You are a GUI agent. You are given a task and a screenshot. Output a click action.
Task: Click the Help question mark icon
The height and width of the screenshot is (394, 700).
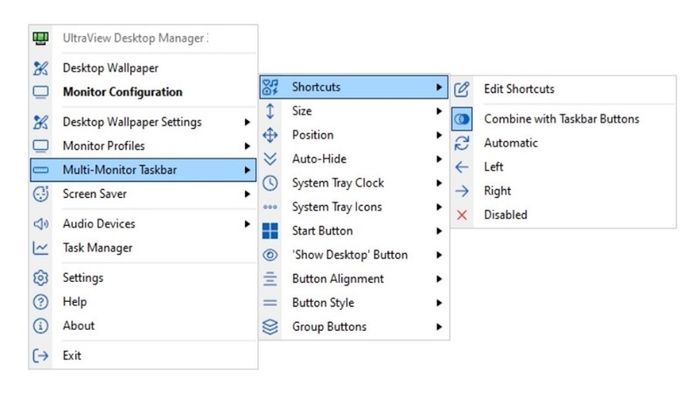41,302
